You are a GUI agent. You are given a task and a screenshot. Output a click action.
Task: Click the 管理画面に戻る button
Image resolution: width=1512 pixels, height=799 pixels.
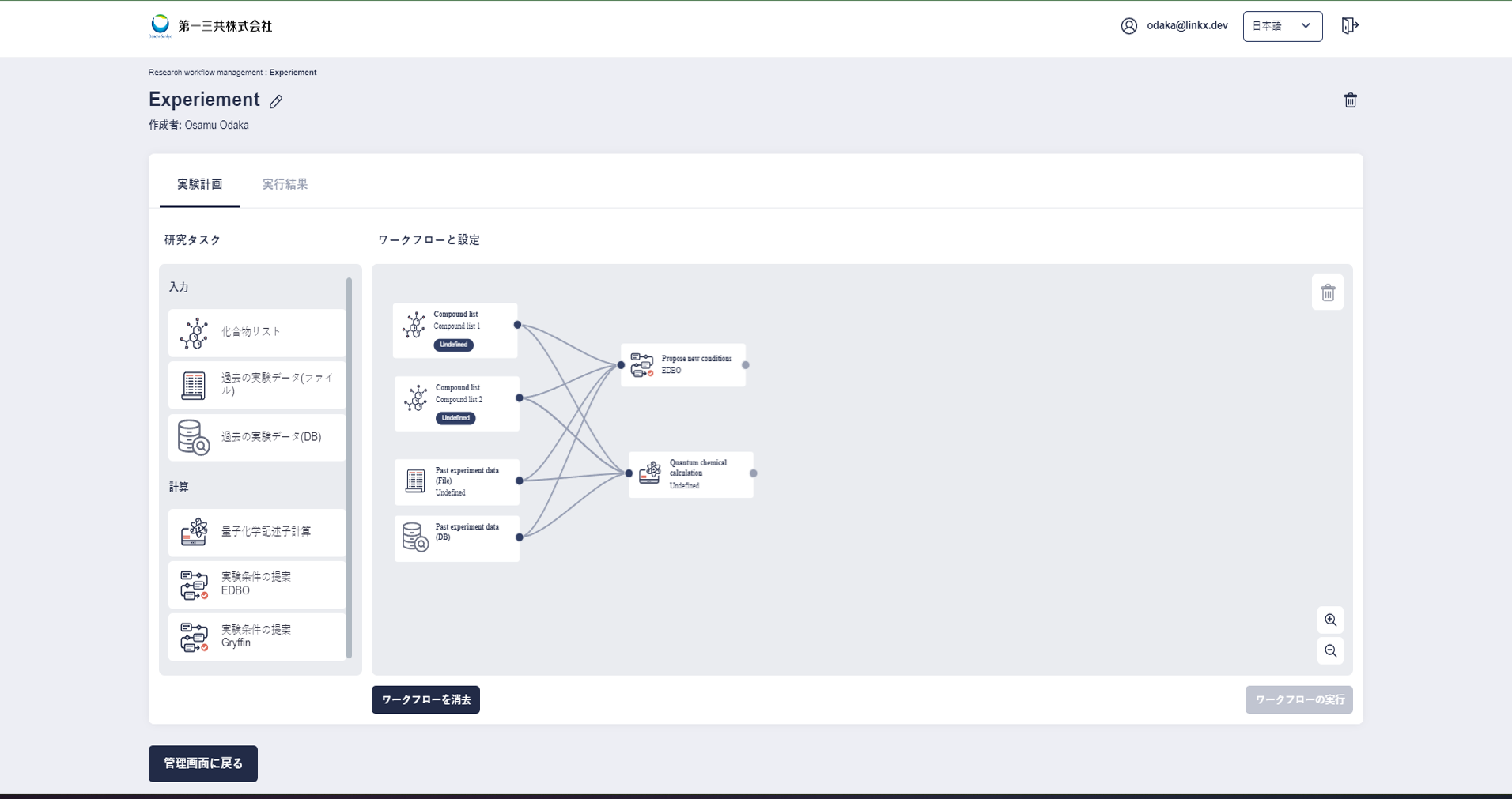[x=203, y=763]
